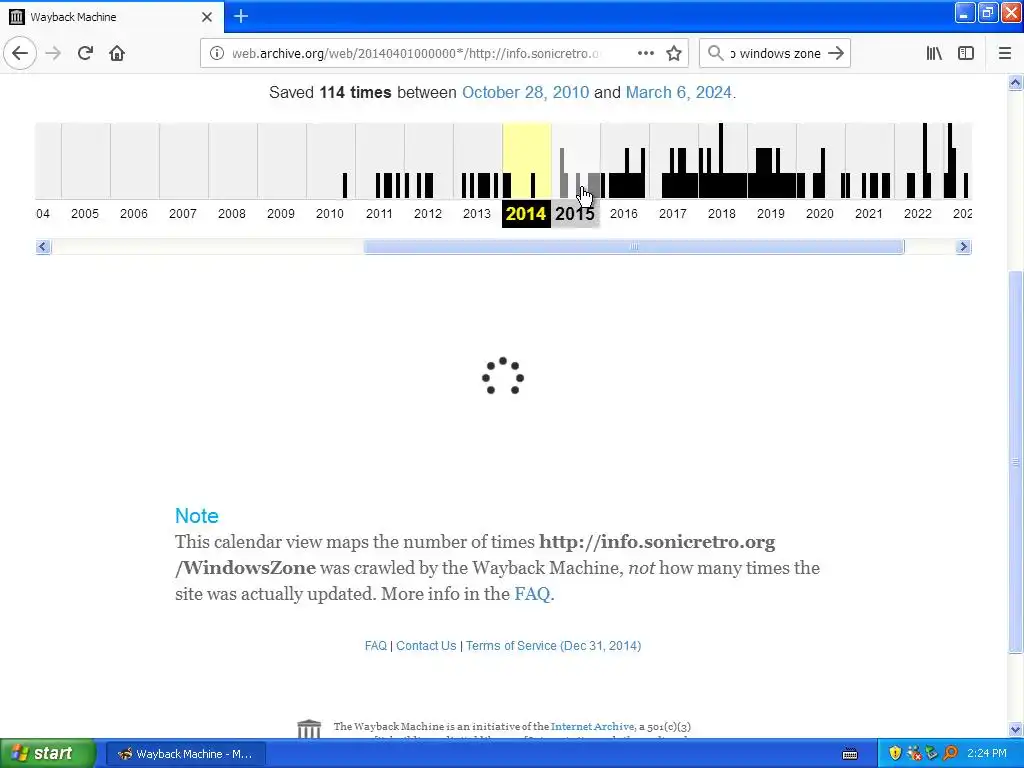Open the Library icon
This screenshot has width=1024, height=768.
[x=934, y=54]
